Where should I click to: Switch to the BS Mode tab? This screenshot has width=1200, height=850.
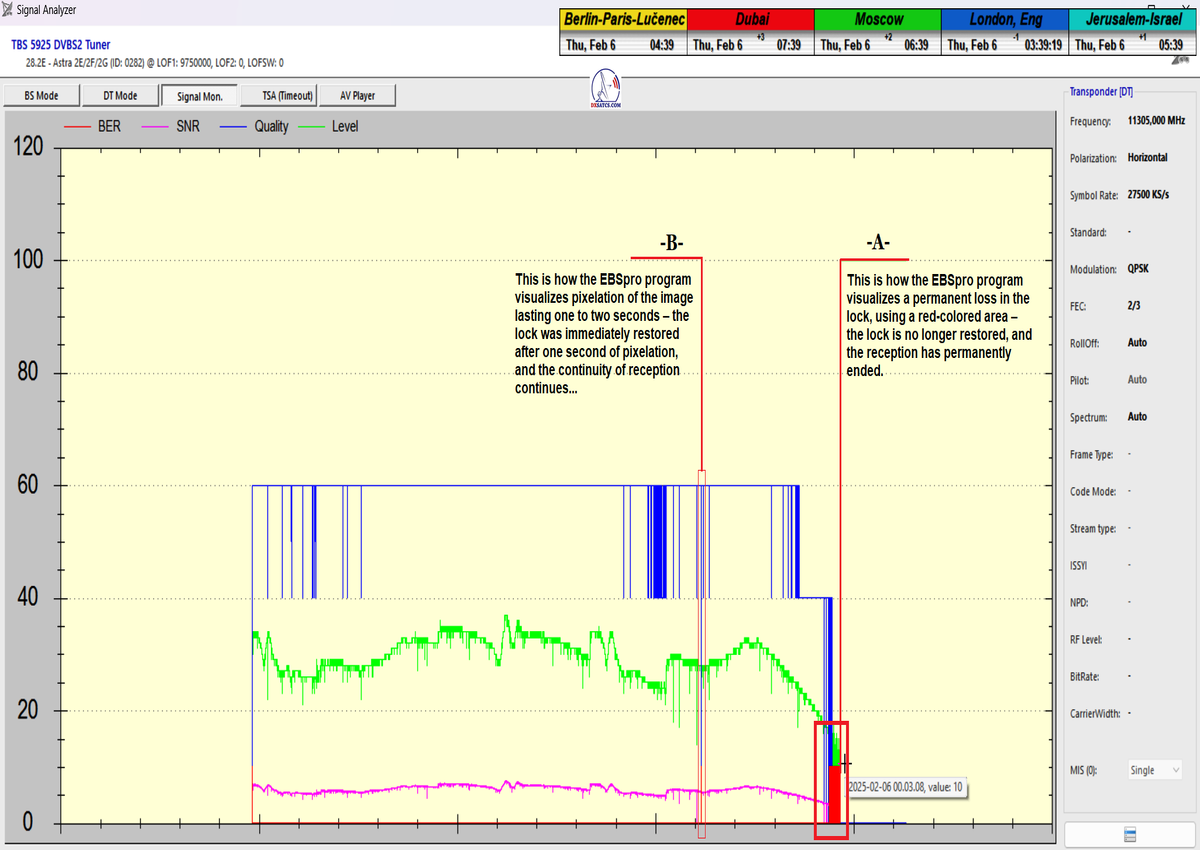point(40,96)
